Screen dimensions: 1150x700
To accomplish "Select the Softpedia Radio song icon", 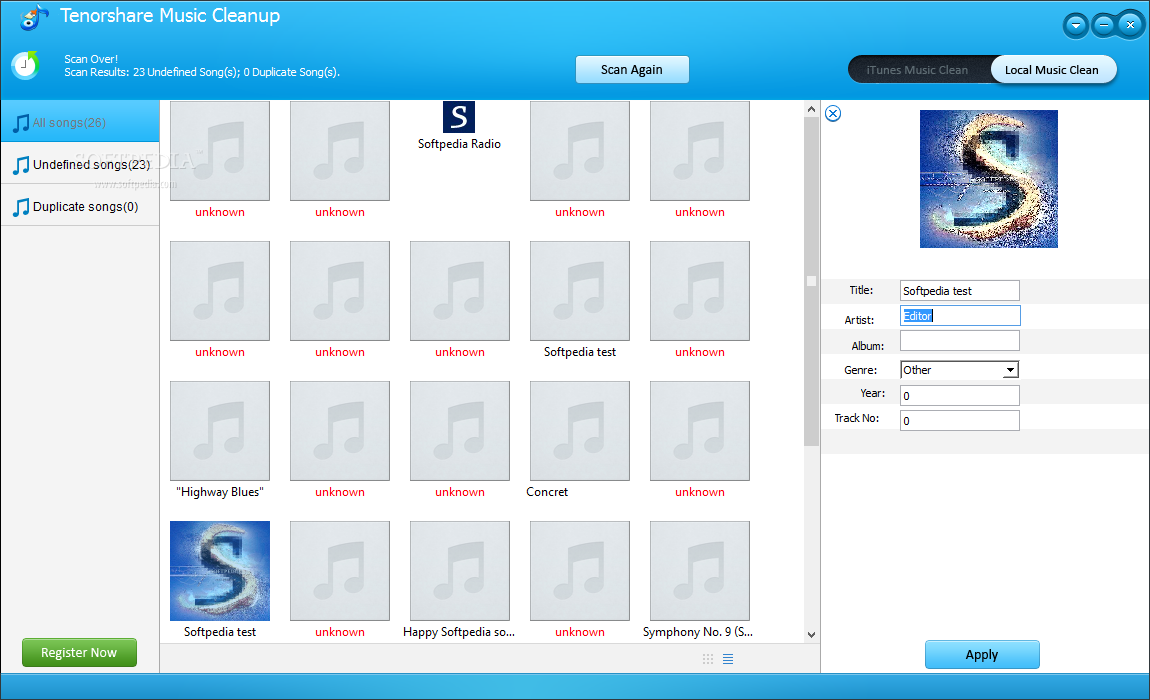I will click(x=459, y=117).
